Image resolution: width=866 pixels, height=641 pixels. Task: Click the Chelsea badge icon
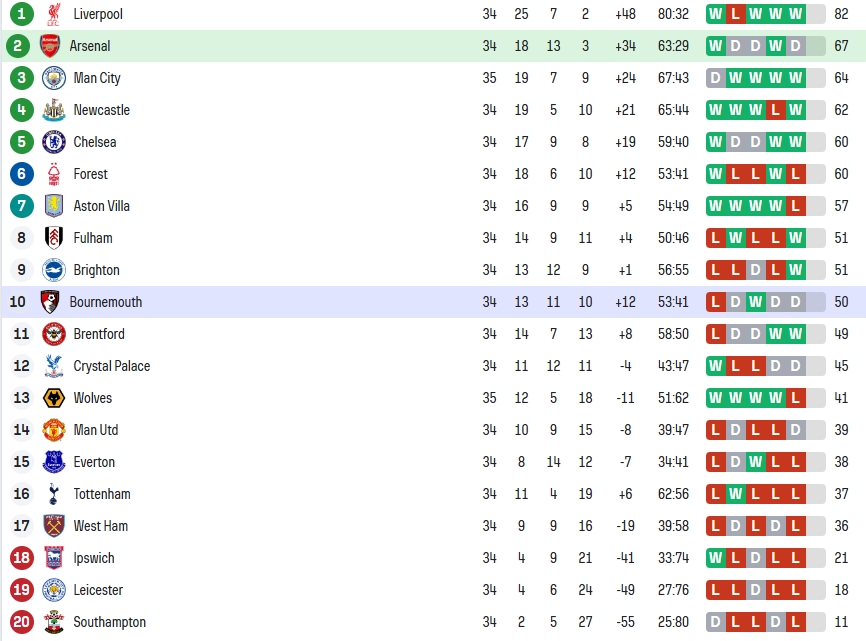(x=54, y=142)
